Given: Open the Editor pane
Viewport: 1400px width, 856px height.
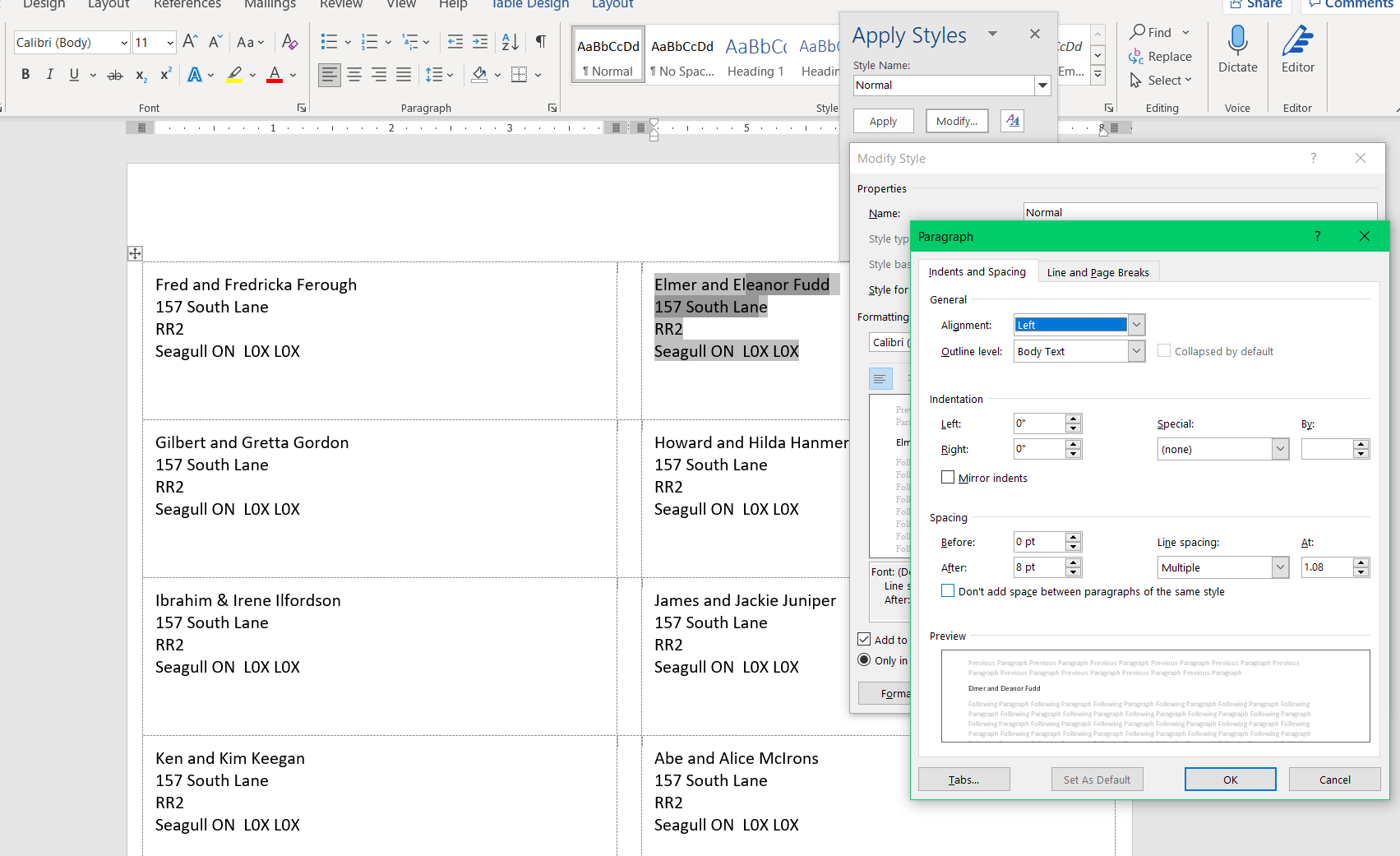Looking at the screenshot, I should point(1298,49).
